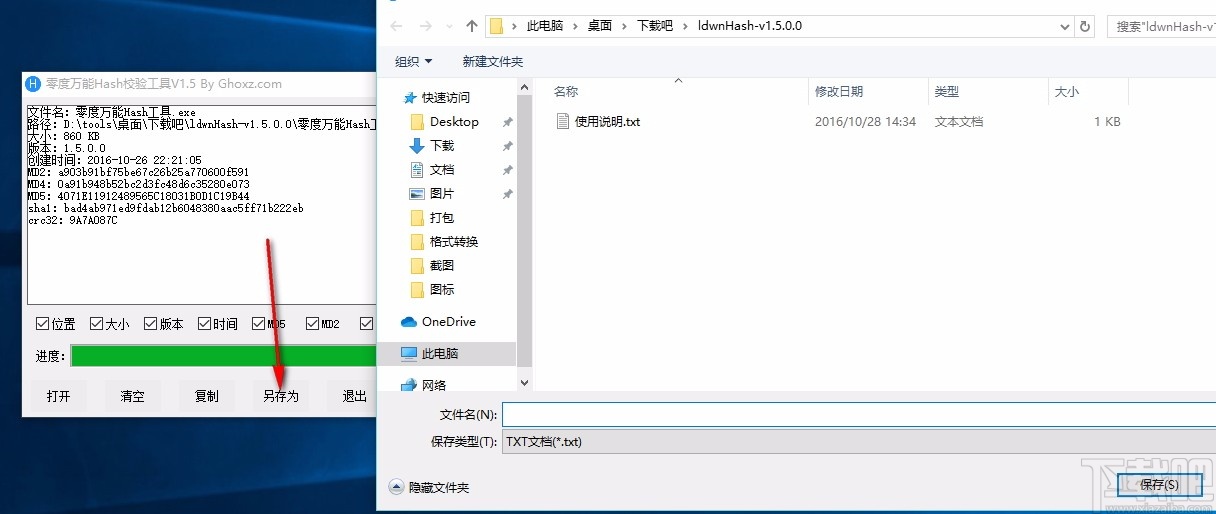The image size is (1216, 514).
Task: Open the 组织 dropdown menu
Action: tap(413, 62)
